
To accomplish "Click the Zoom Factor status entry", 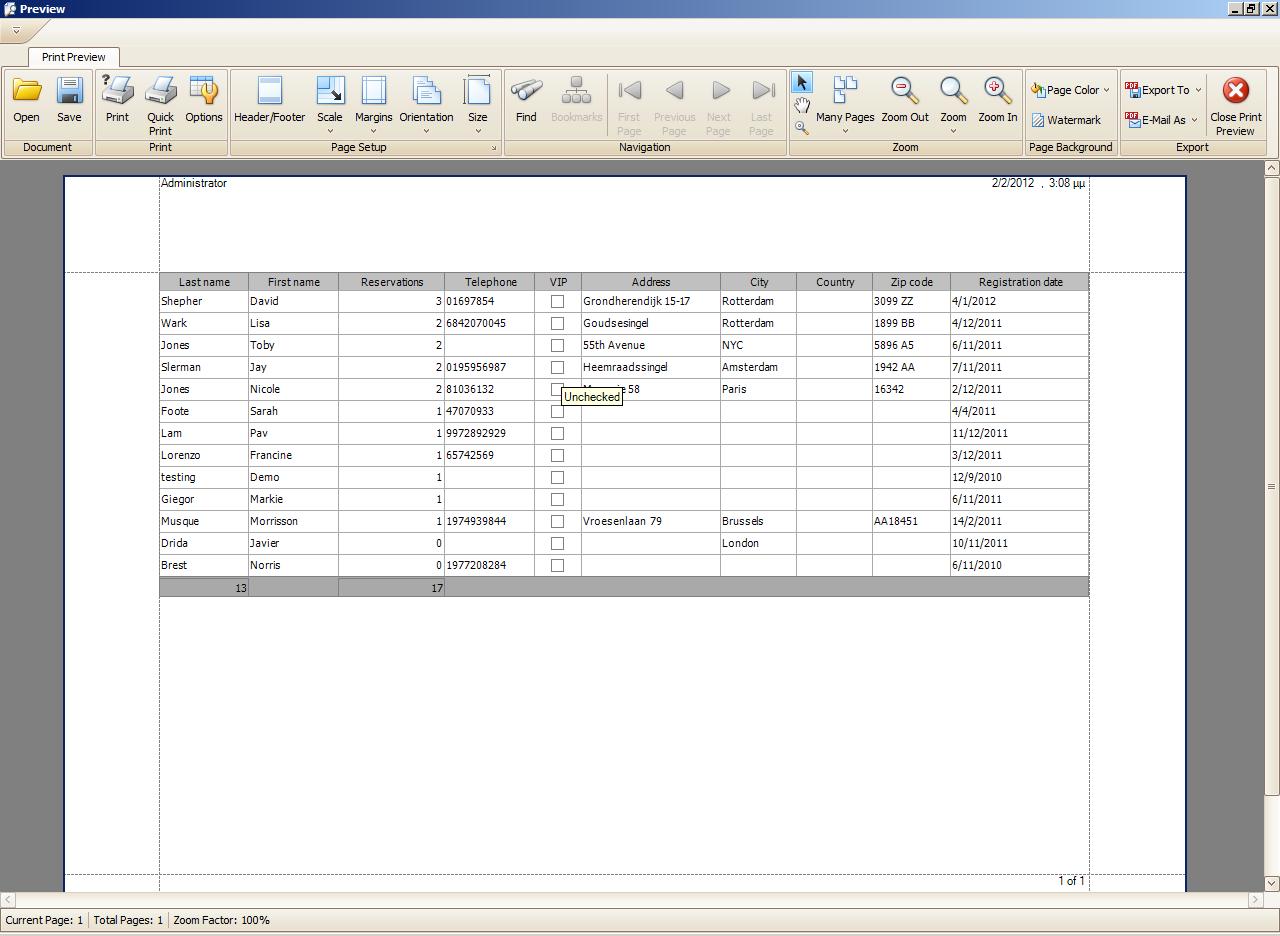I will (x=221, y=920).
